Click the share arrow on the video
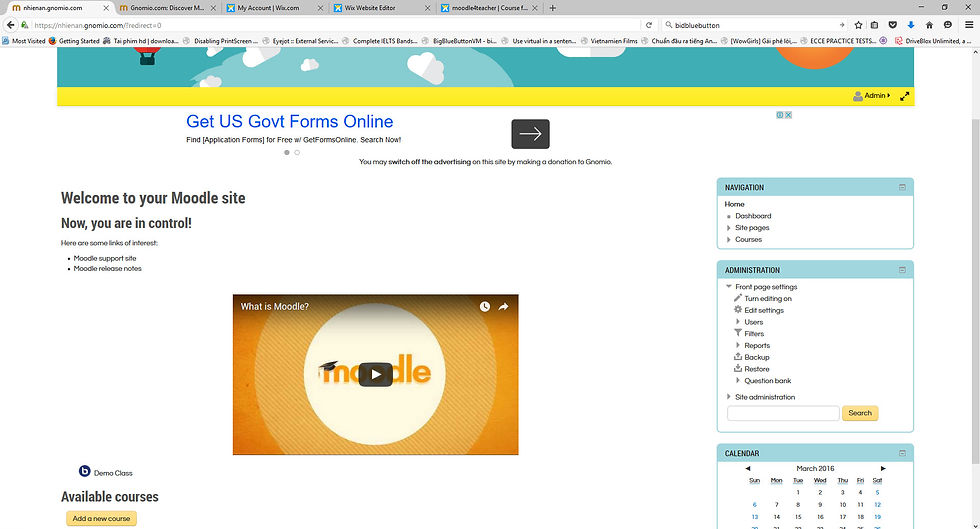 503,306
